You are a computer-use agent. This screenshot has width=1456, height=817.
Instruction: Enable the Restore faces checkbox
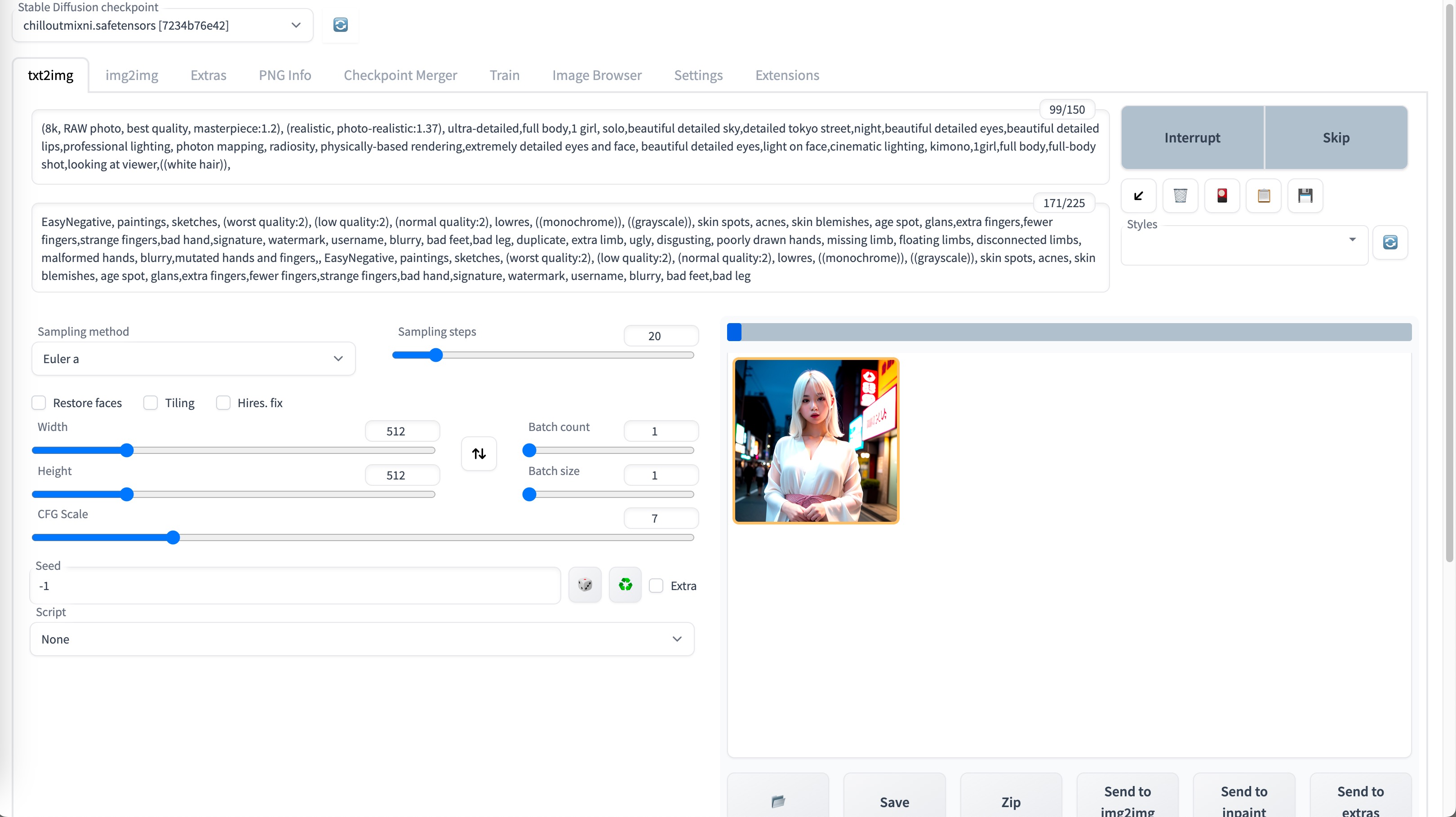pos(39,403)
